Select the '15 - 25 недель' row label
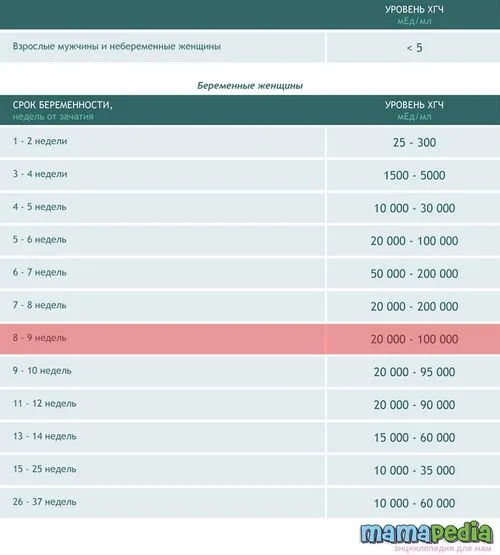 (x=45, y=469)
